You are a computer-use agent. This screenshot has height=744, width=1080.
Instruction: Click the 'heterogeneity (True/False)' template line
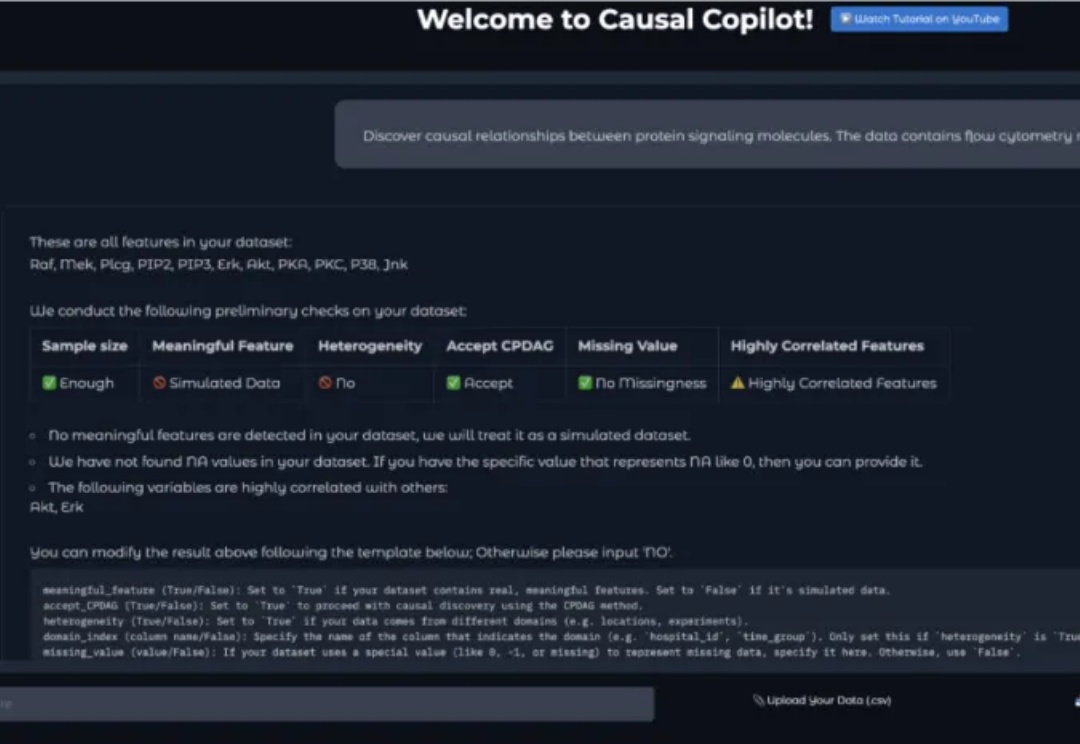pos(395,621)
